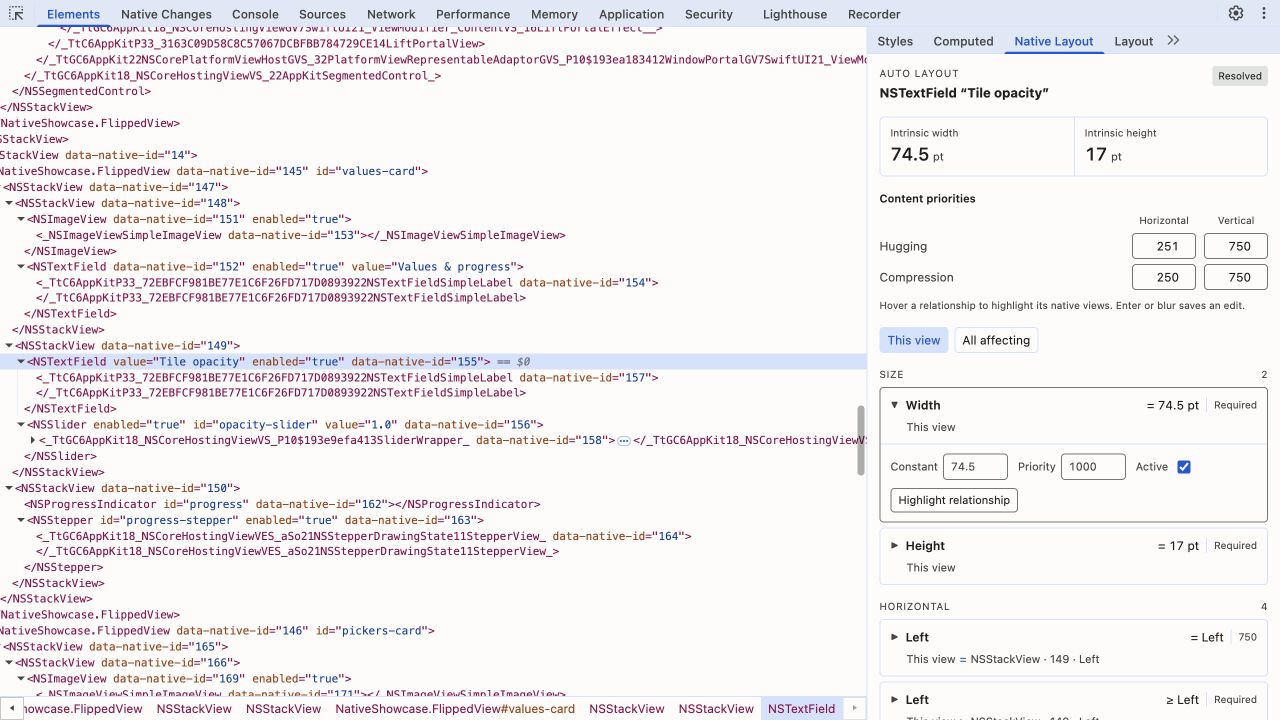Collapse NSSlider opacity-slider node
This screenshot has height=720, width=1280.
pyautogui.click(x=21, y=425)
